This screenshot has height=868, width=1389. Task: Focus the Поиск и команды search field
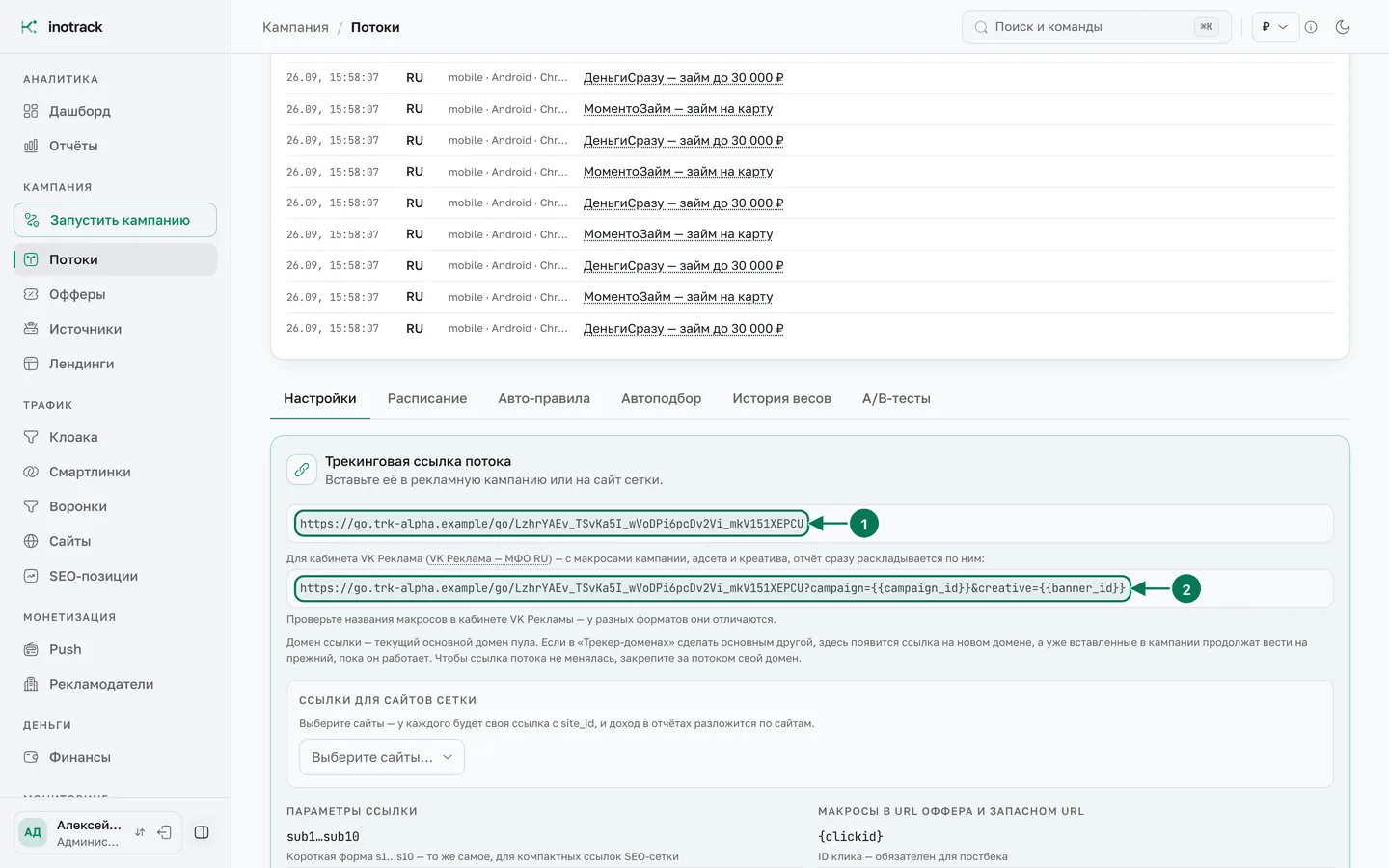coord(1097,27)
